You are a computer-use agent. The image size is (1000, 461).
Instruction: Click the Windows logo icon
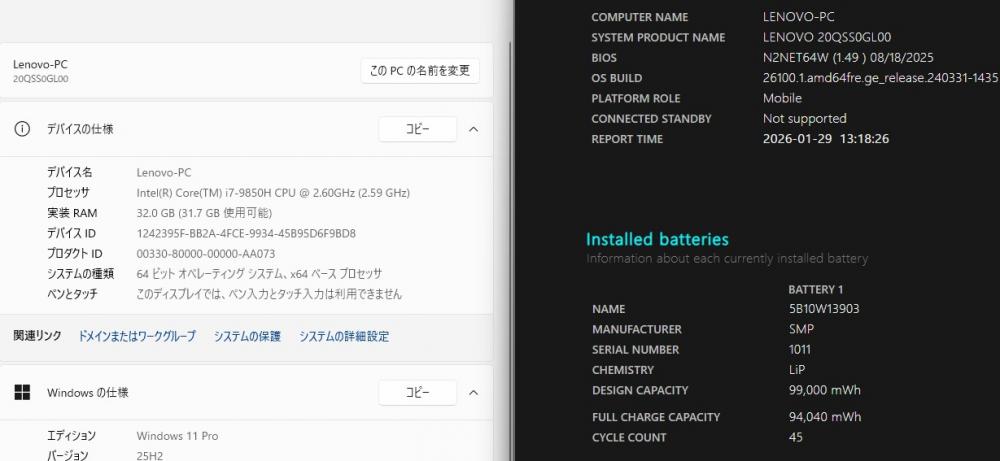point(22,393)
